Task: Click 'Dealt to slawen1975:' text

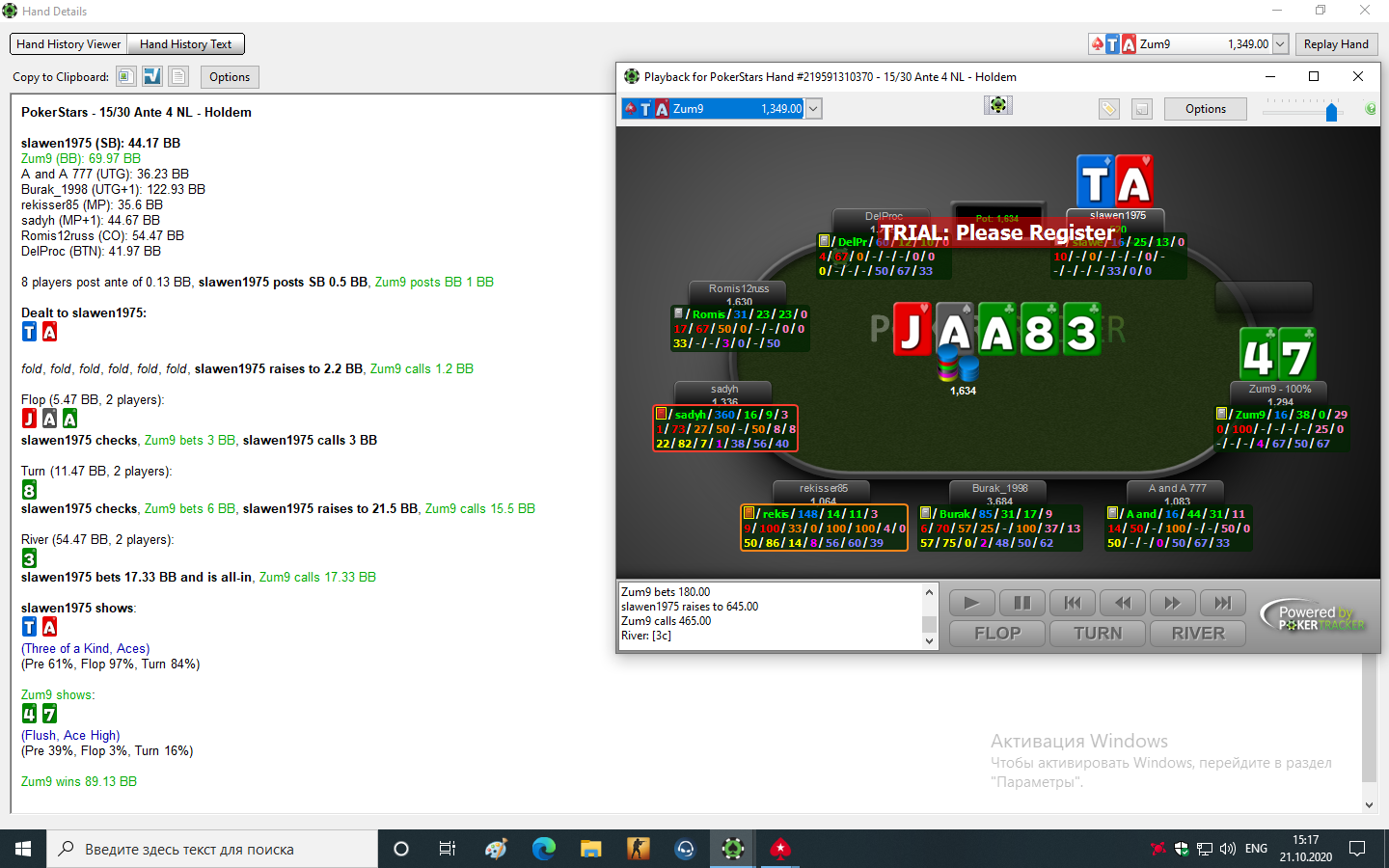Action: click(84, 312)
